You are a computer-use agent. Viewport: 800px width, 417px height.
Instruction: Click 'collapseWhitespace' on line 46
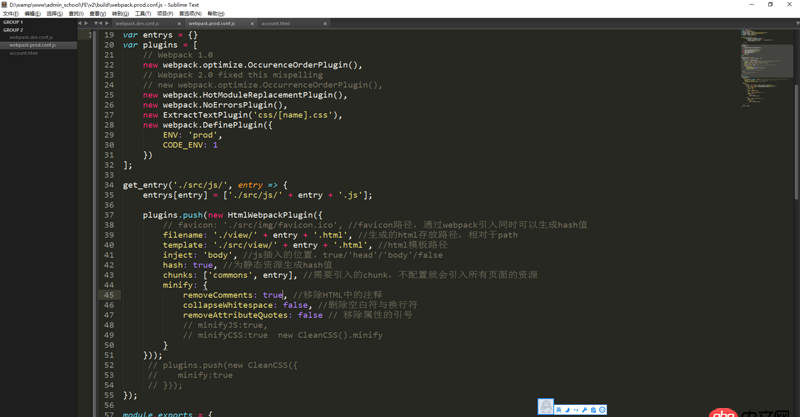point(228,305)
